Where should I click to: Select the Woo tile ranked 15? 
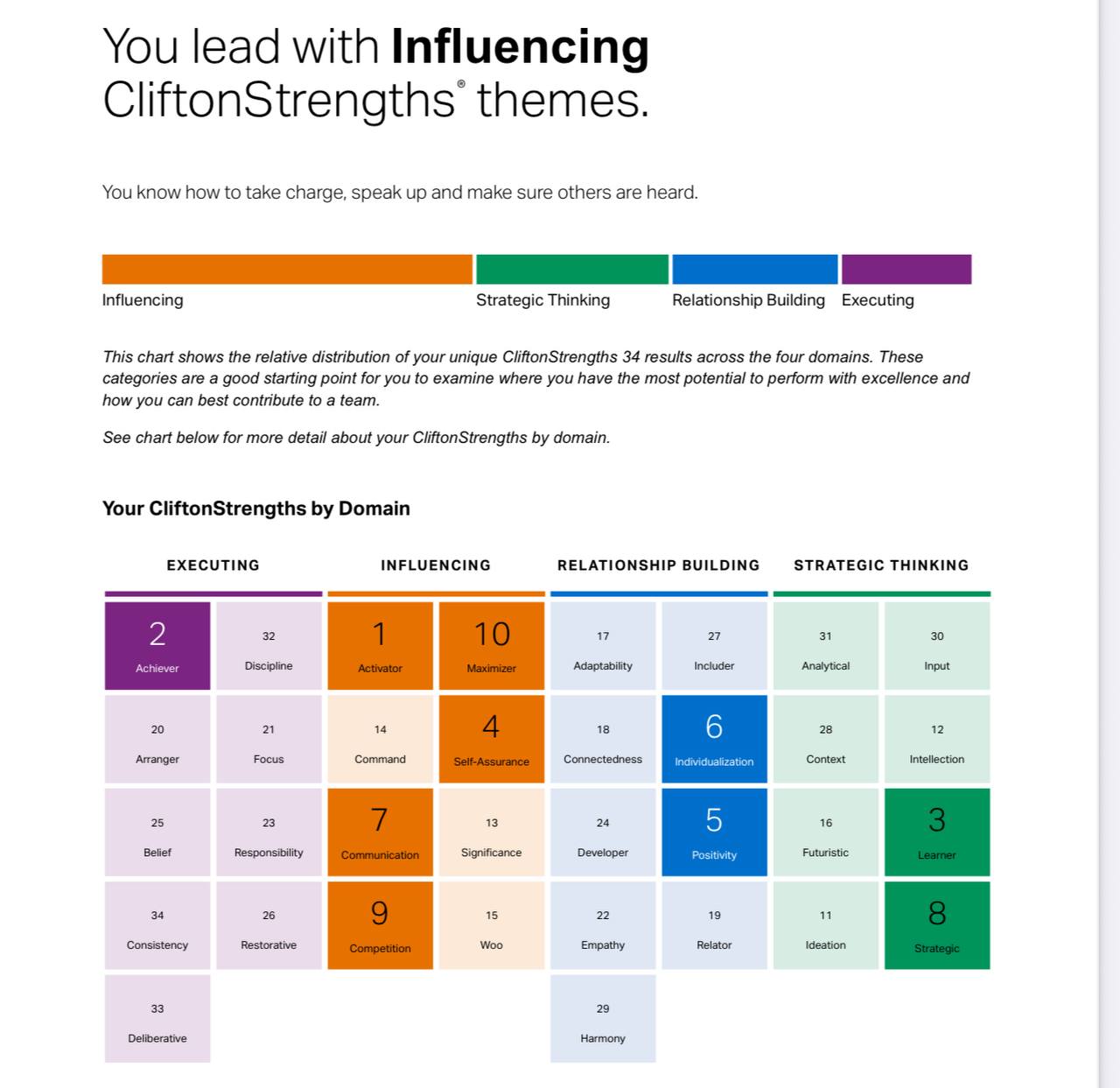coord(492,925)
